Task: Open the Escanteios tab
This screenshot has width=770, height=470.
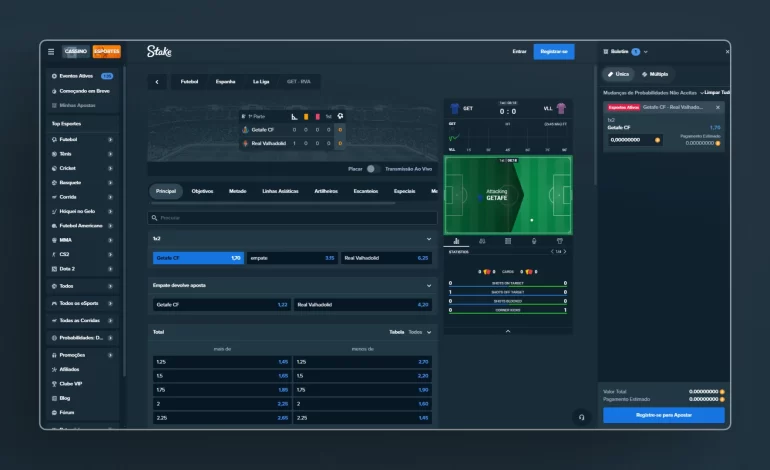Action: [x=366, y=191]
